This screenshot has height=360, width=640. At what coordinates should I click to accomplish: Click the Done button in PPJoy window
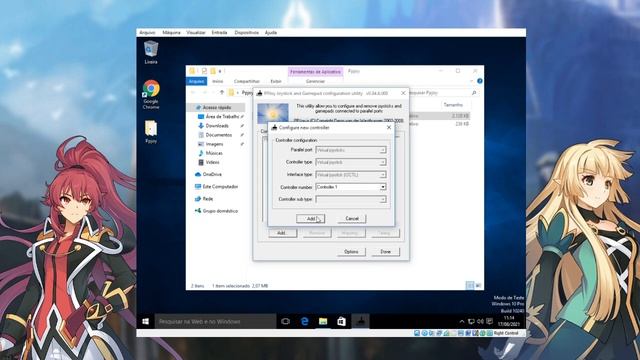tap(385, 252)
